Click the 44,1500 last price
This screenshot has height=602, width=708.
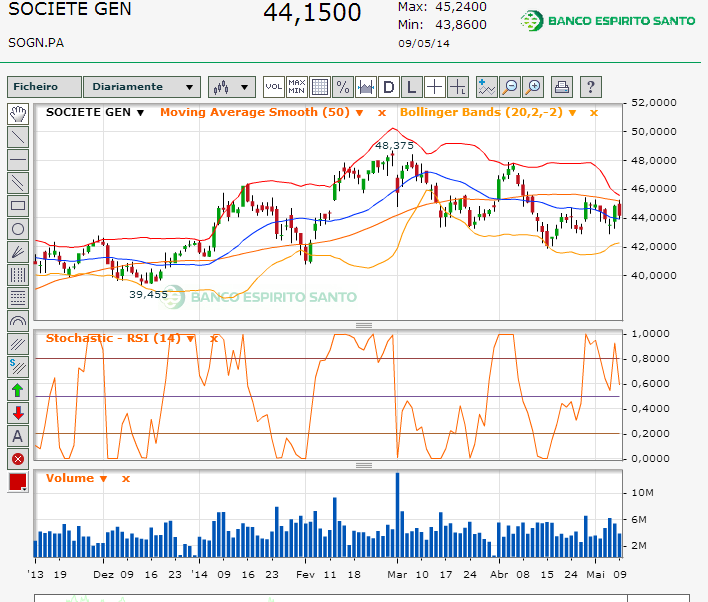(x=312, y=12)
